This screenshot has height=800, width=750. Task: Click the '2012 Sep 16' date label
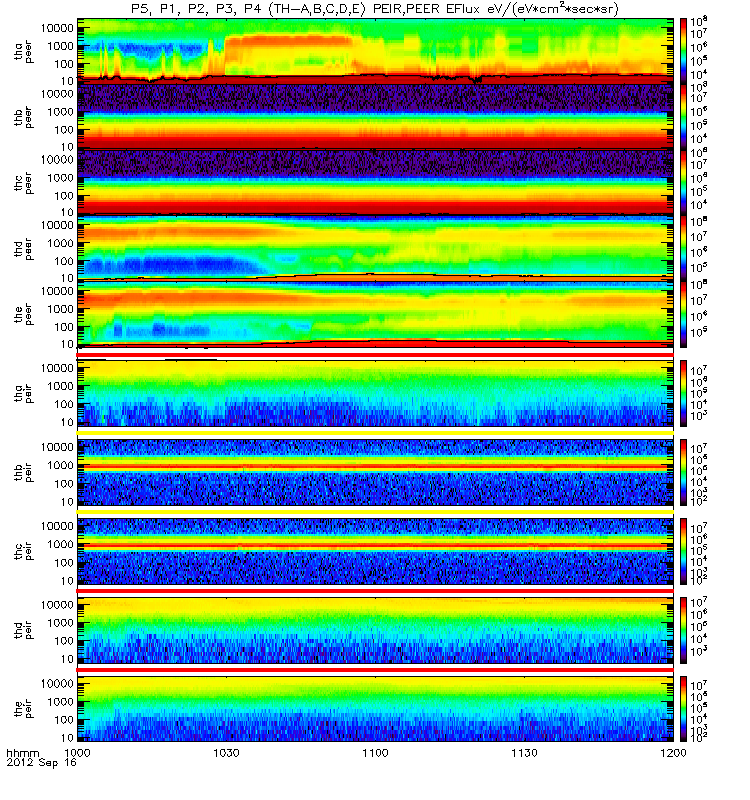tap(41, 763)
